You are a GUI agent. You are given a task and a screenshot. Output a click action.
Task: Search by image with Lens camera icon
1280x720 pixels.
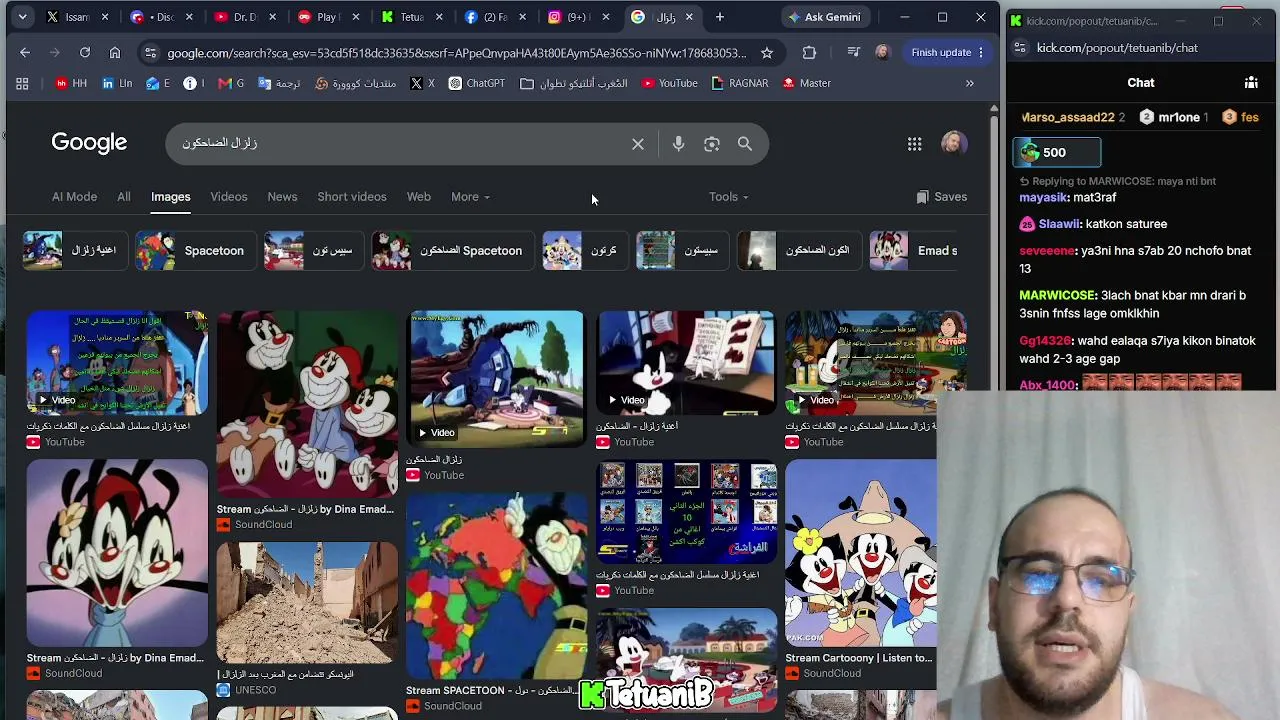712,144
